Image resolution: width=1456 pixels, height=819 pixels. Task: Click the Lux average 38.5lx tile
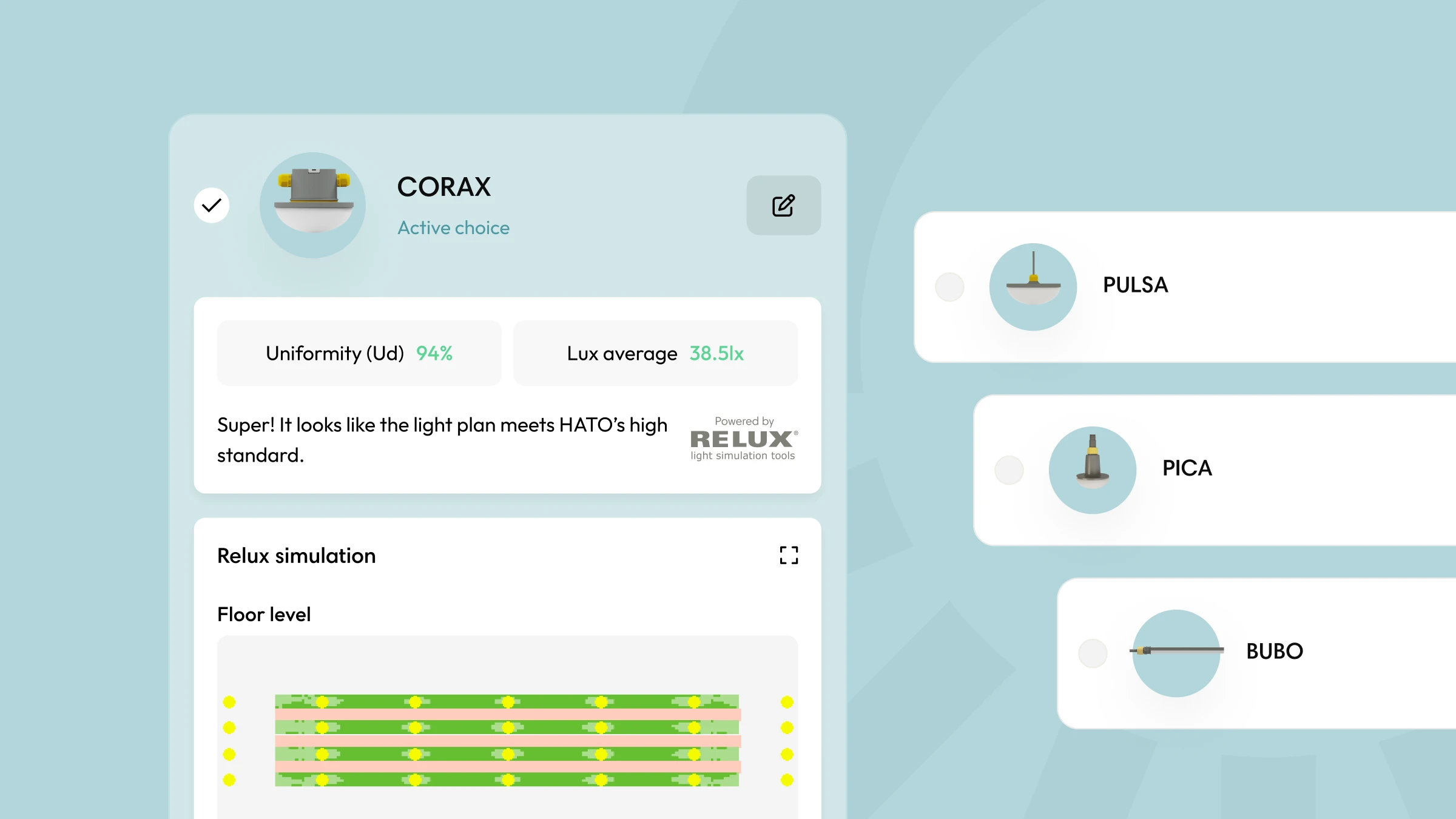pyautogui.click(x=655, y=353)
